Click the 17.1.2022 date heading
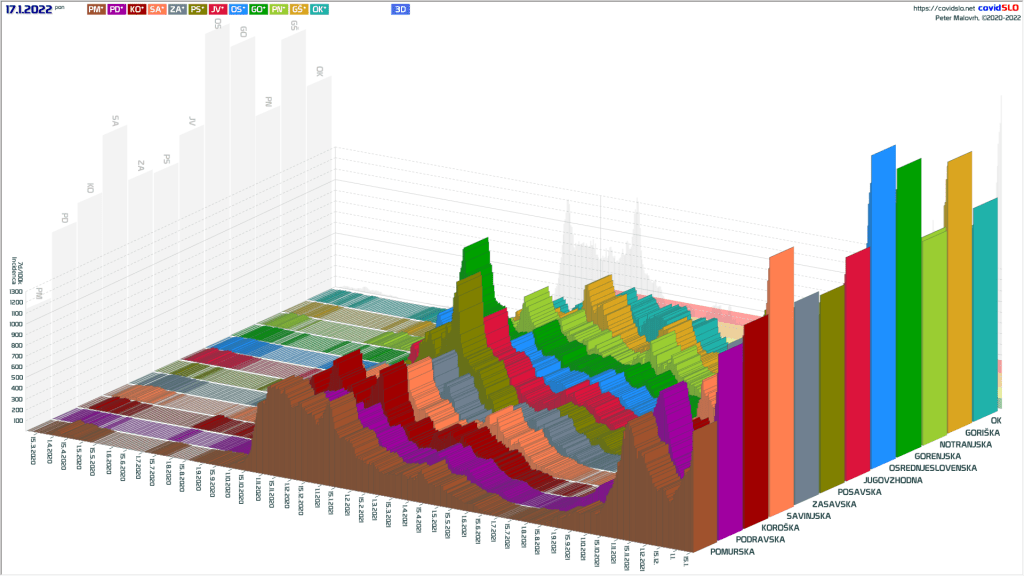 click(29, 9)
